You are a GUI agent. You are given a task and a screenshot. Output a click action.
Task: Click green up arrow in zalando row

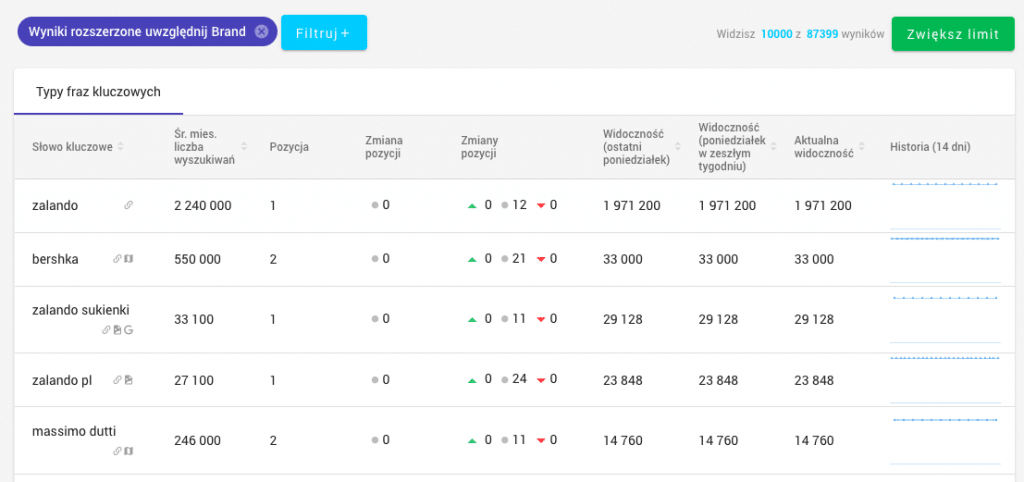pyautogui.click(x=472, y=206)
